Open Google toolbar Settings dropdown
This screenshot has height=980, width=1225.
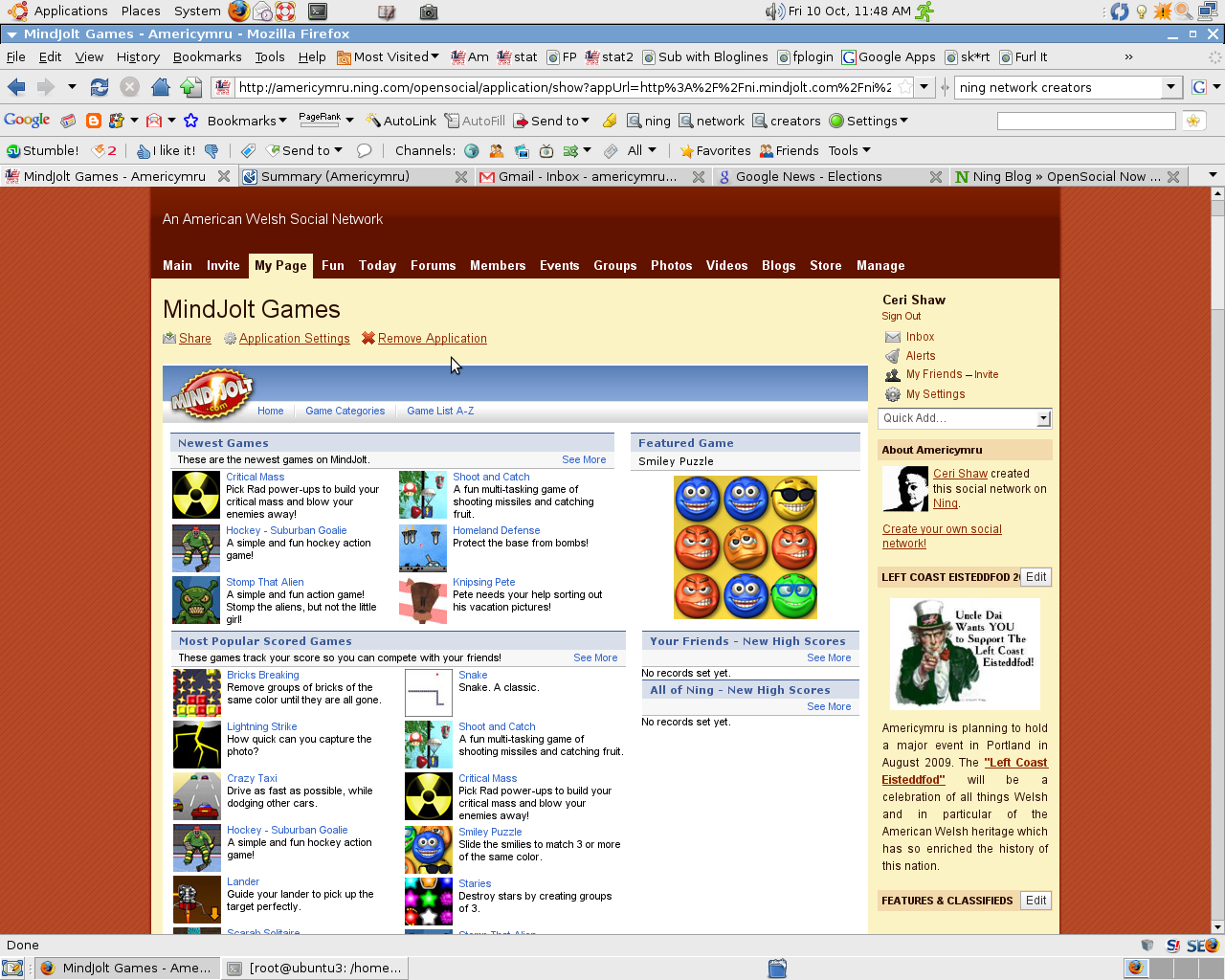(x=868, y=121)
